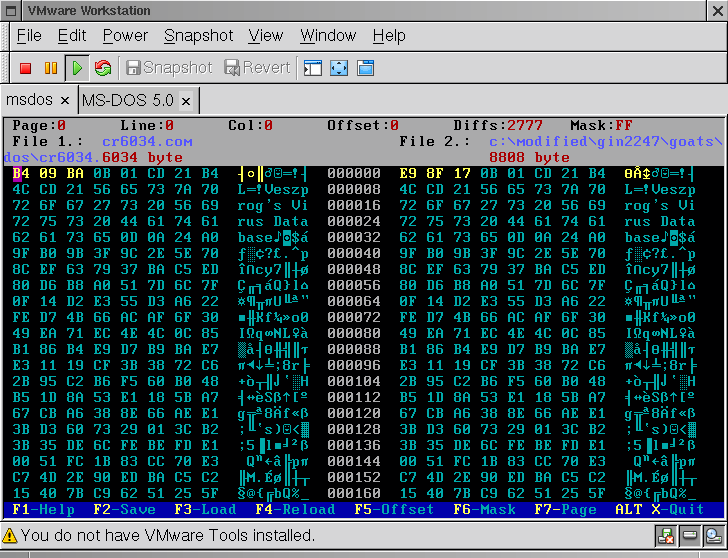
Task: Open the Help menu
Action: tap(389, 36)
